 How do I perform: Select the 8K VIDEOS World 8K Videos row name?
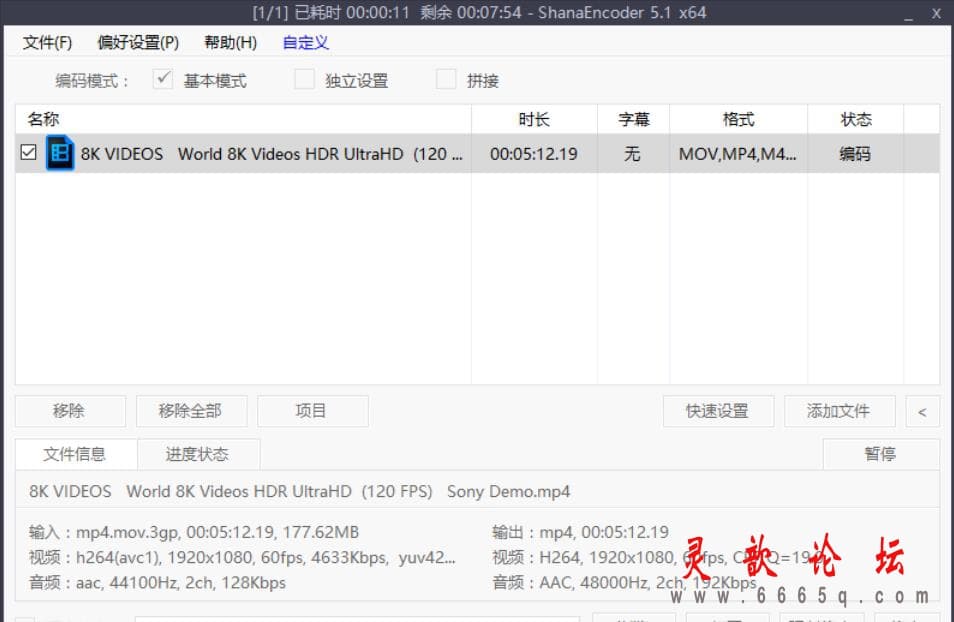(271, 154)
